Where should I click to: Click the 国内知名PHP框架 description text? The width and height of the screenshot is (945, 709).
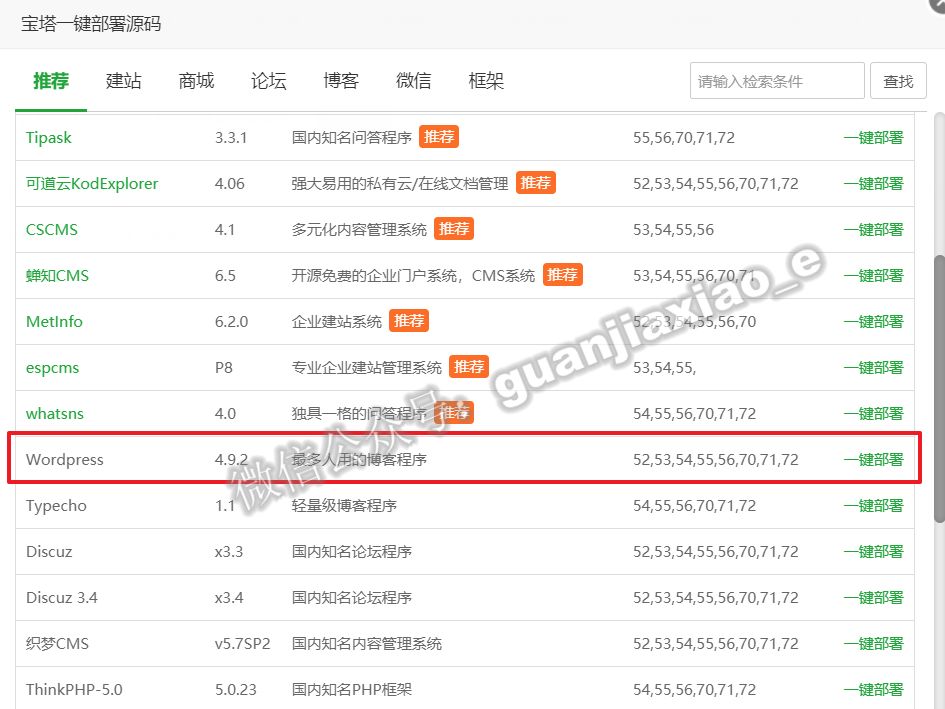point(352,689)
